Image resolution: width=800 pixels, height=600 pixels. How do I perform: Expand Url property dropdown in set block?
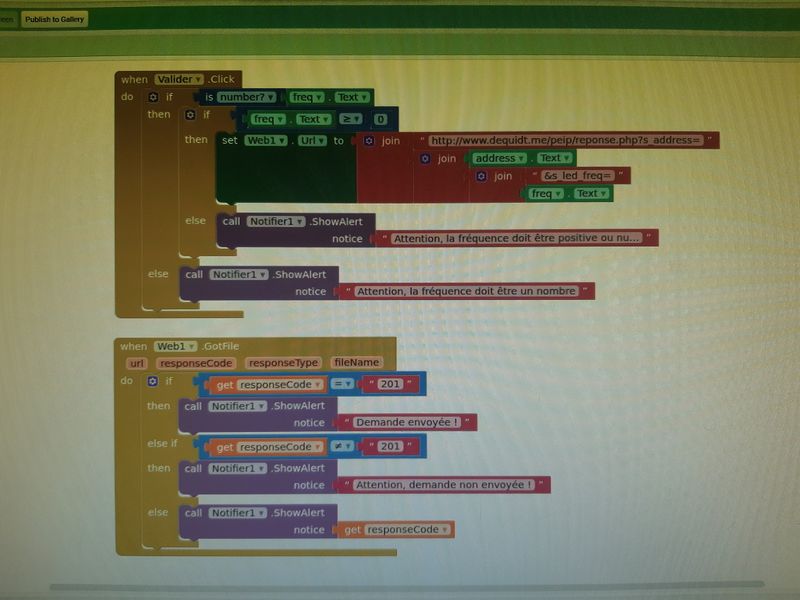[x=313, y=141]
